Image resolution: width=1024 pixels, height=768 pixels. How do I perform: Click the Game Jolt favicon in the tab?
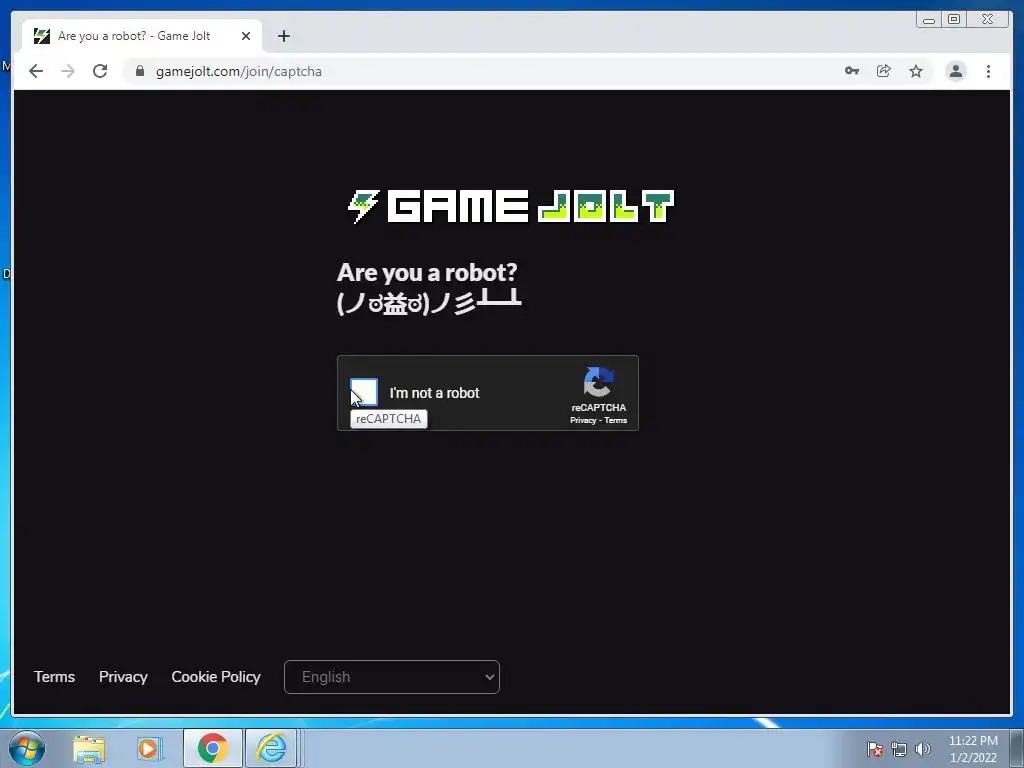(x=42, y=36)
